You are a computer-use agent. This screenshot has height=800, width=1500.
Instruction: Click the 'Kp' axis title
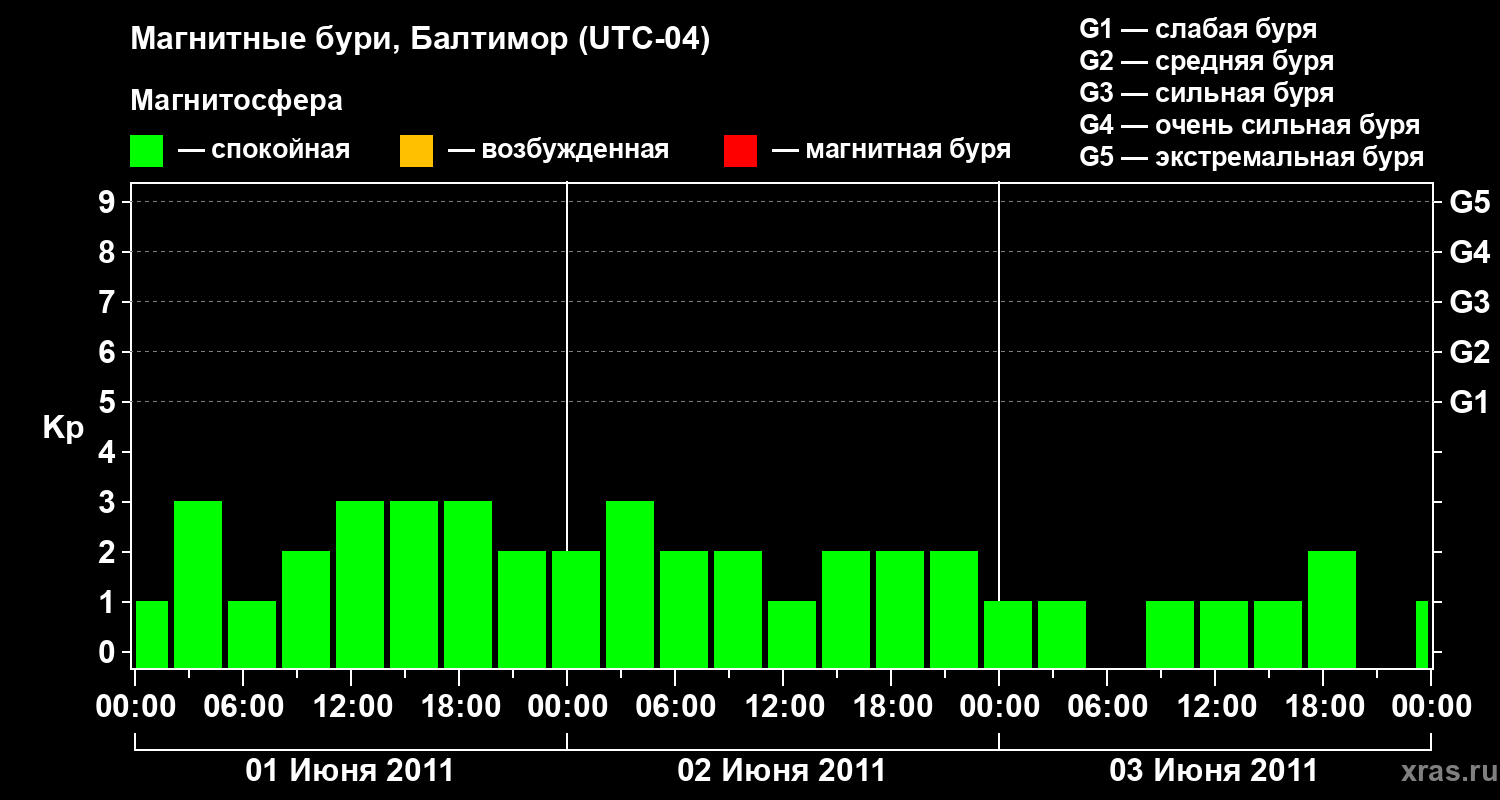click(x=63, y=428)
